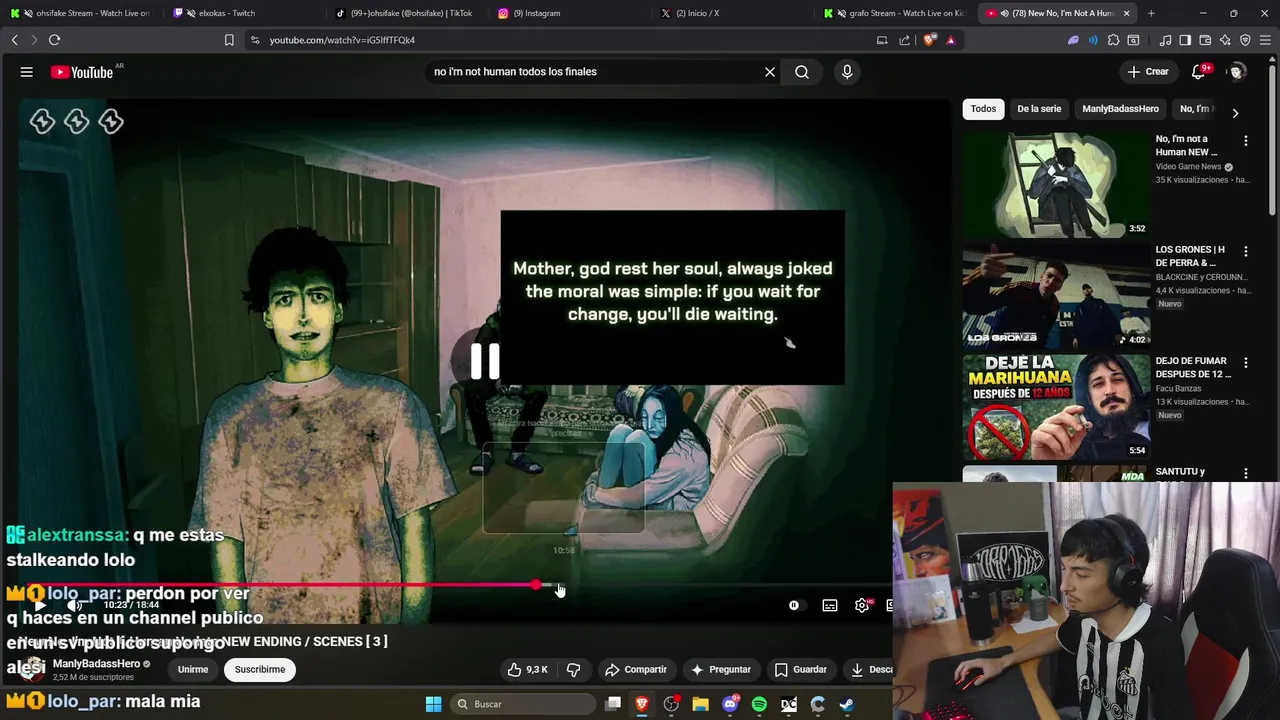The width and height of the screenshot is (1280, 720).
Task: Click the Unirme button
Action: (x=193, y=670)
